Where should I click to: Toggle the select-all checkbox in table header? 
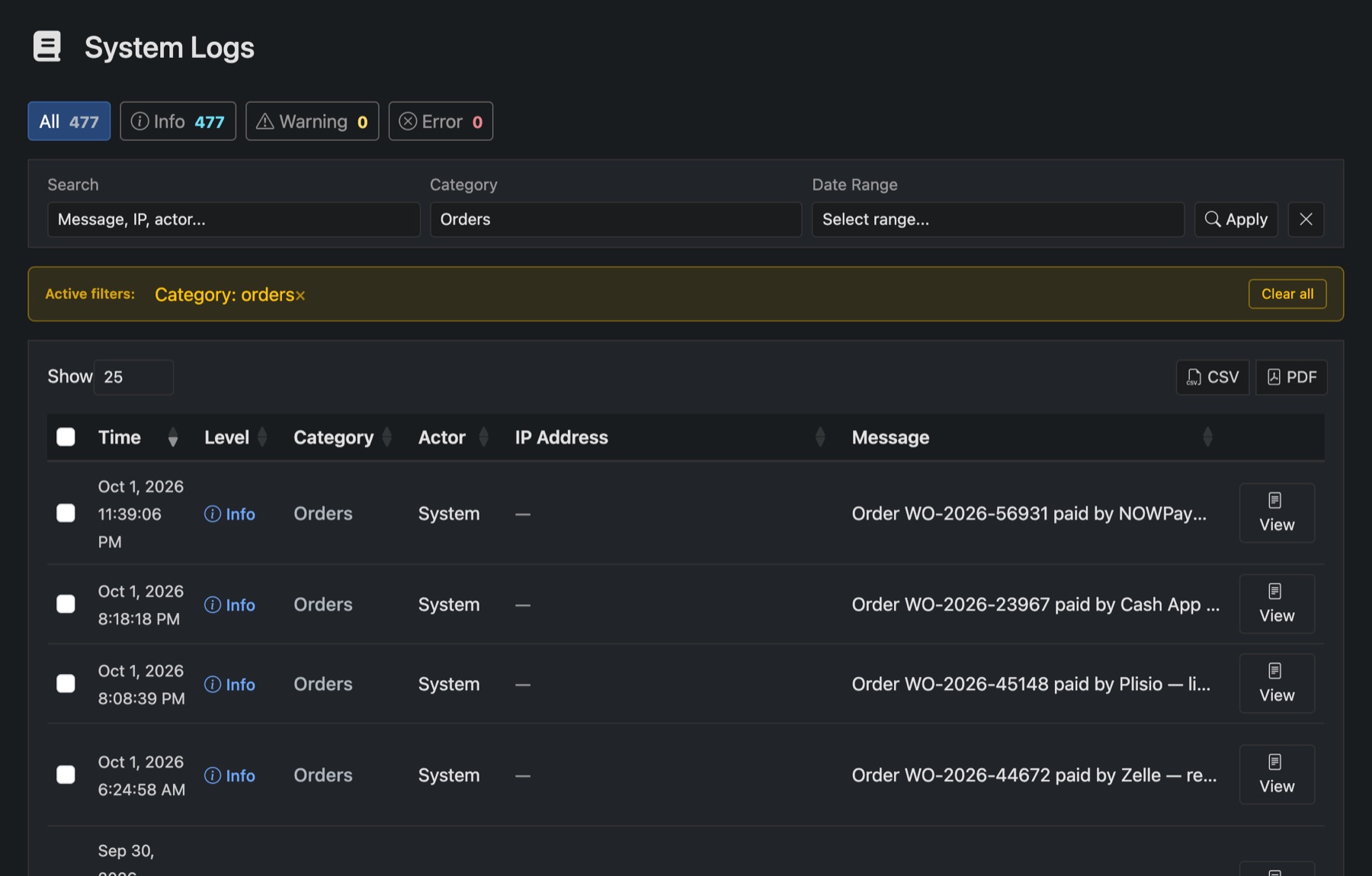click(66, 437)
